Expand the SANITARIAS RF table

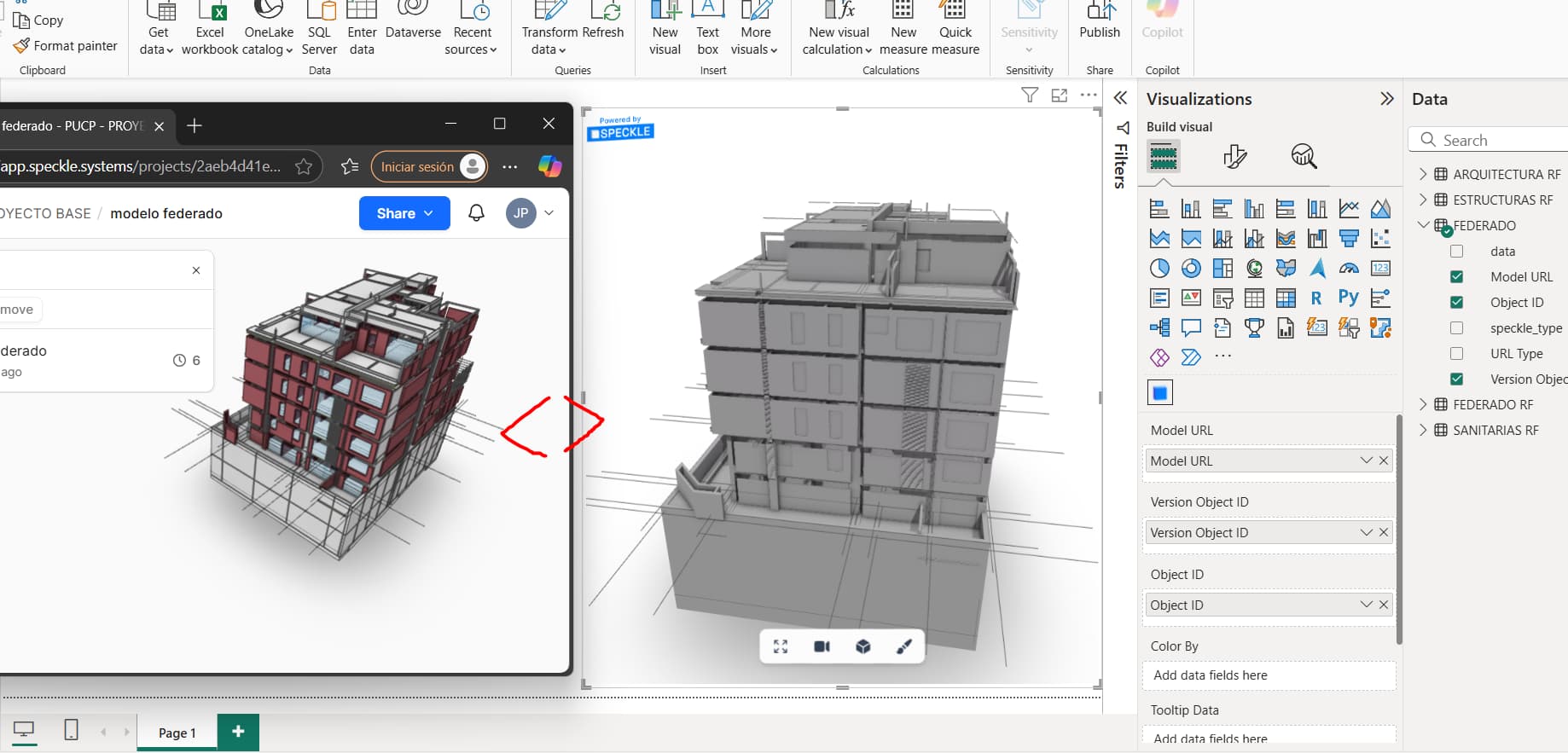click(x=1422, y=430)
